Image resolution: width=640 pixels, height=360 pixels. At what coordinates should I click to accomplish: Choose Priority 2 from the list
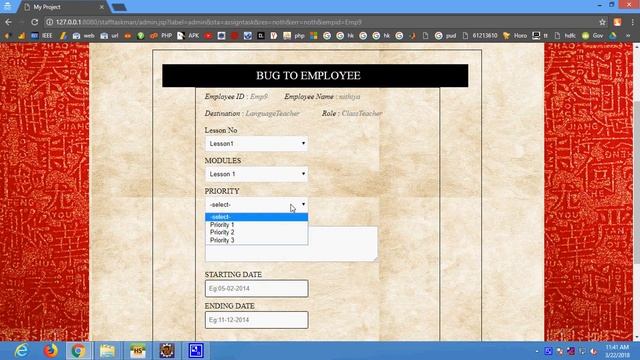[256, 232]
